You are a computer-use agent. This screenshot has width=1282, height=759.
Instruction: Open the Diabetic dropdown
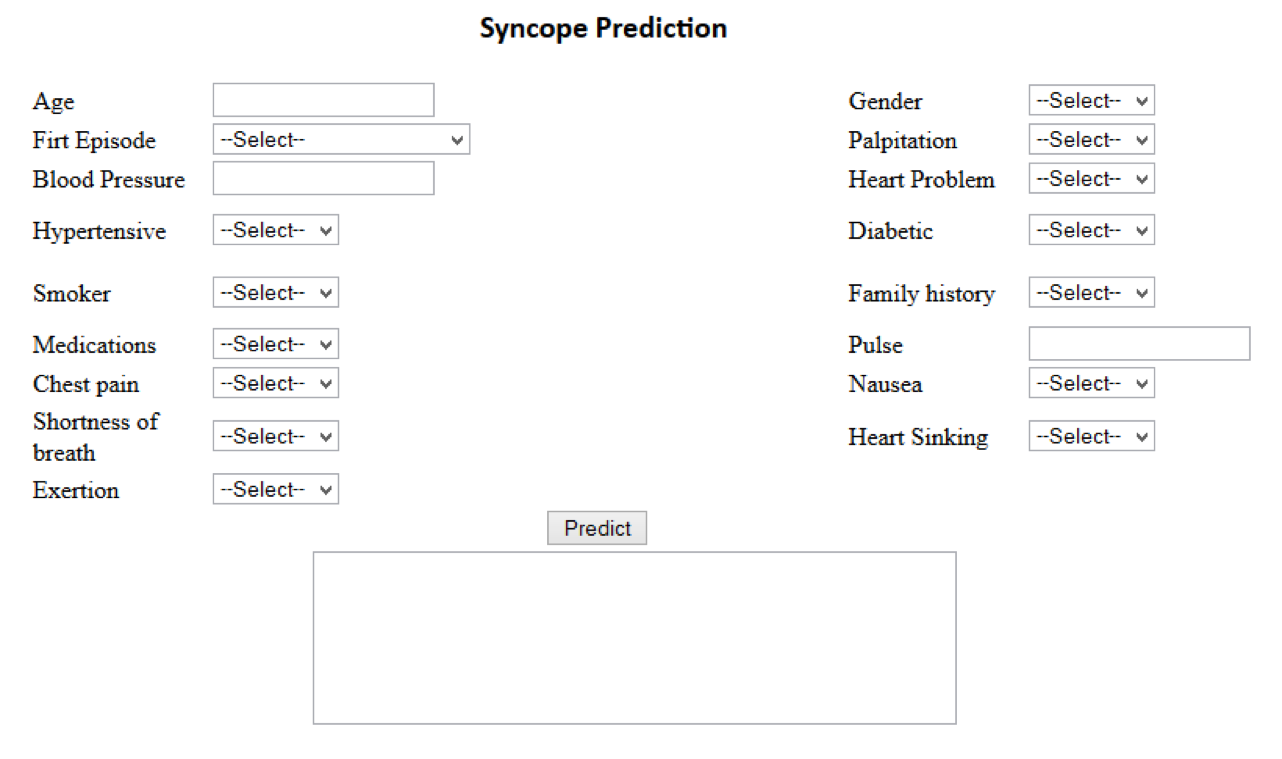coord(1091,231)
